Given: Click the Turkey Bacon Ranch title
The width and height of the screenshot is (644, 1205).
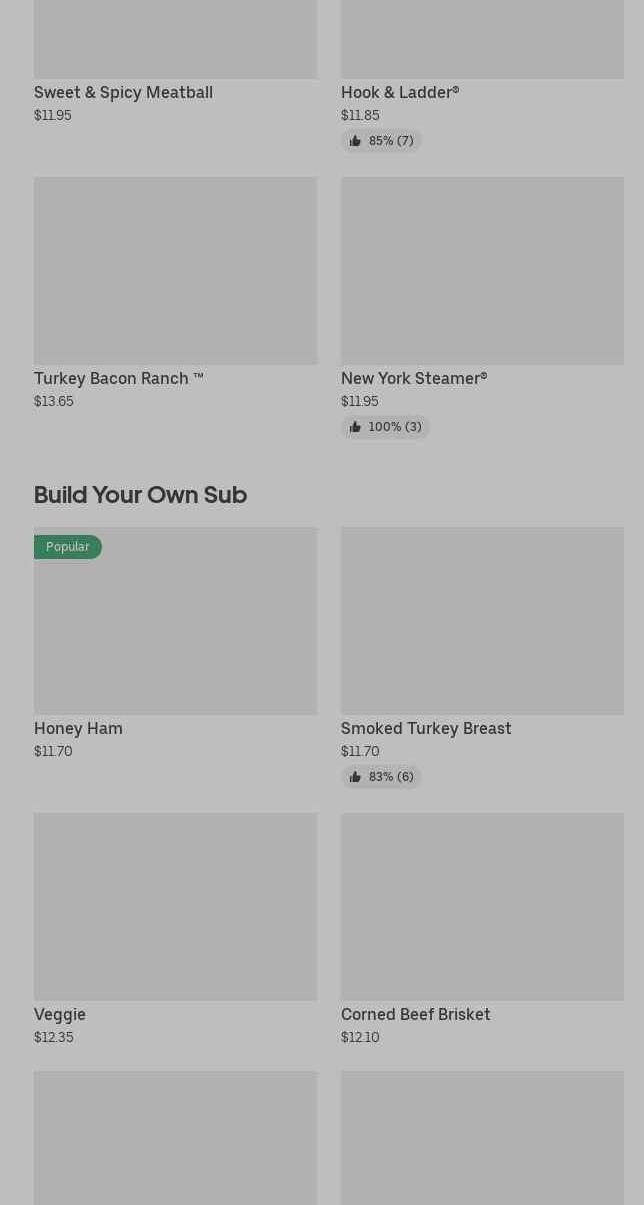Looking at the screenshot, I should coord(118,378).
